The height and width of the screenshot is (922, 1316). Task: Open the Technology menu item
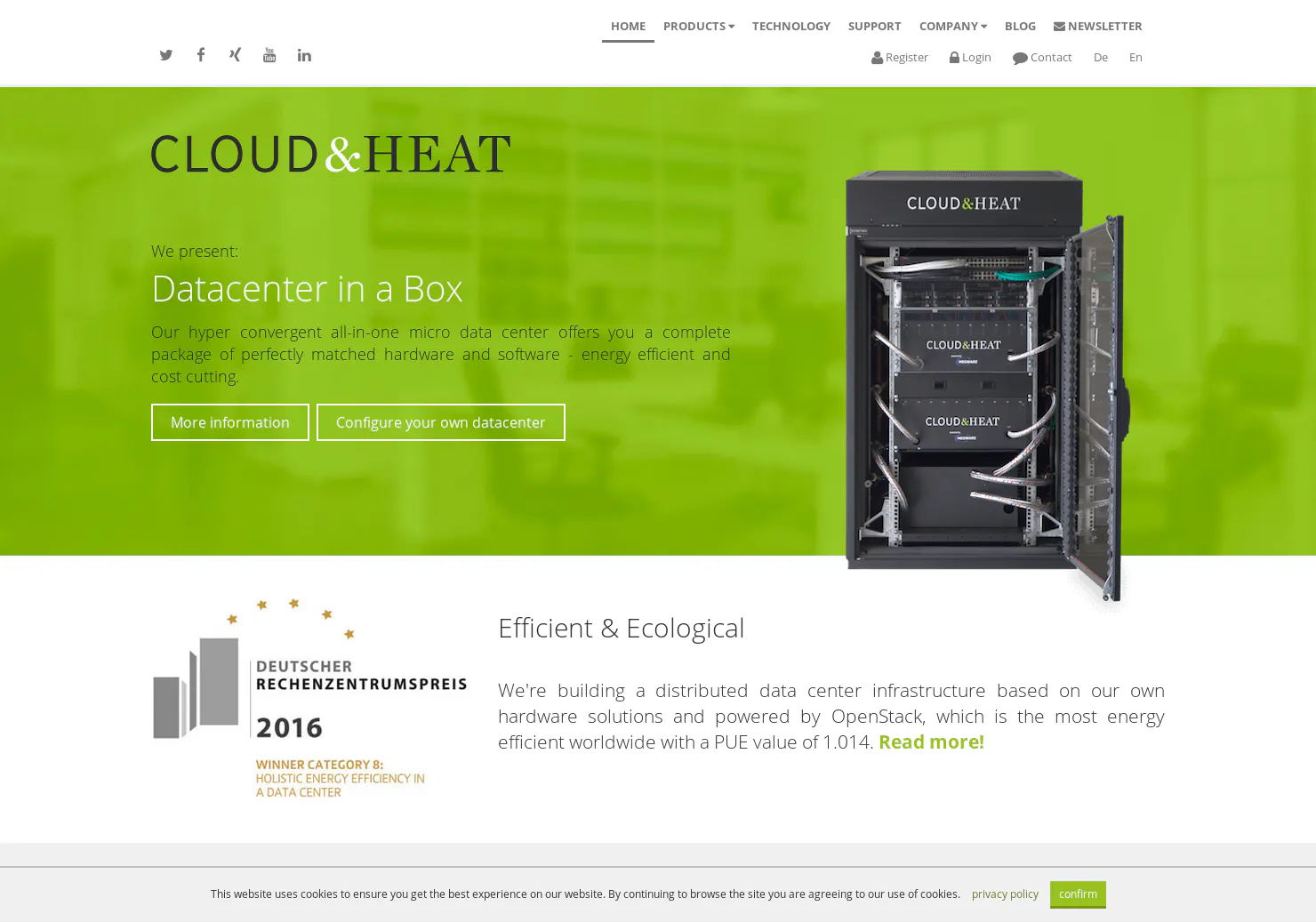click(x=791, y=26)
